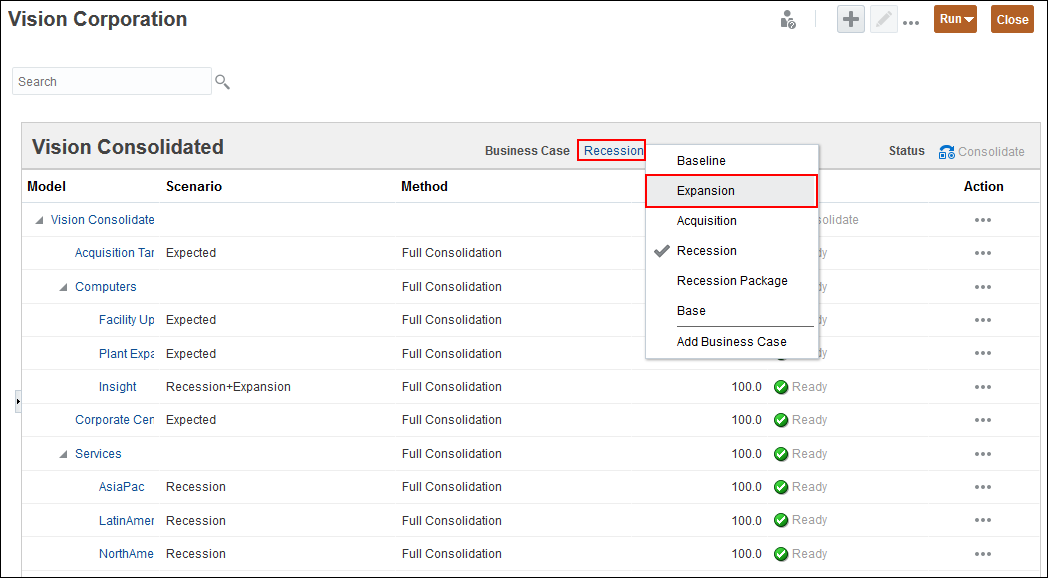
Task: Click header ellipsis next to the edit icon
Action: click(x=911, y=21)
